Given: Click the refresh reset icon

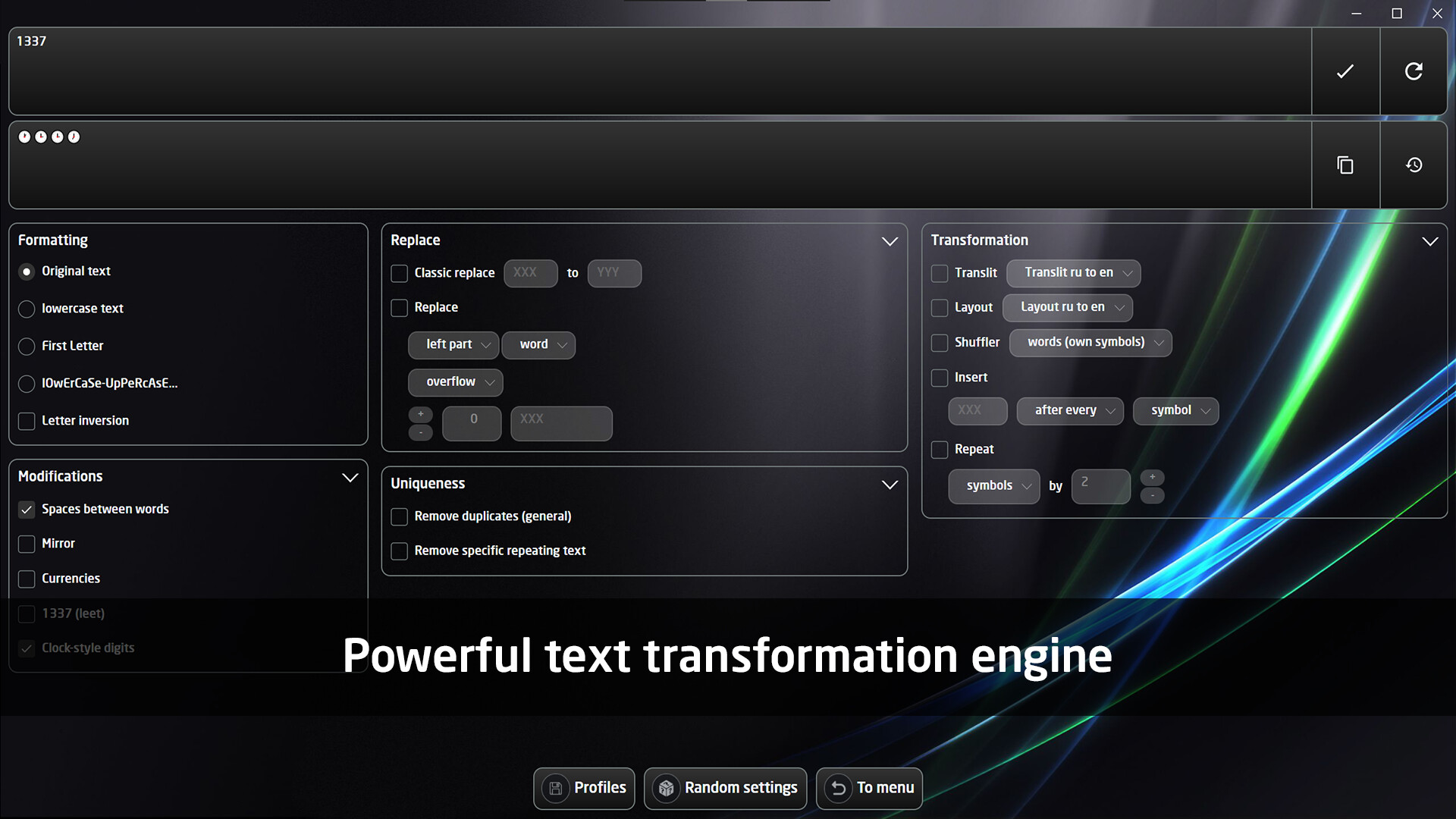Looking at the screenshot, I should click(x=1413, y=71).
